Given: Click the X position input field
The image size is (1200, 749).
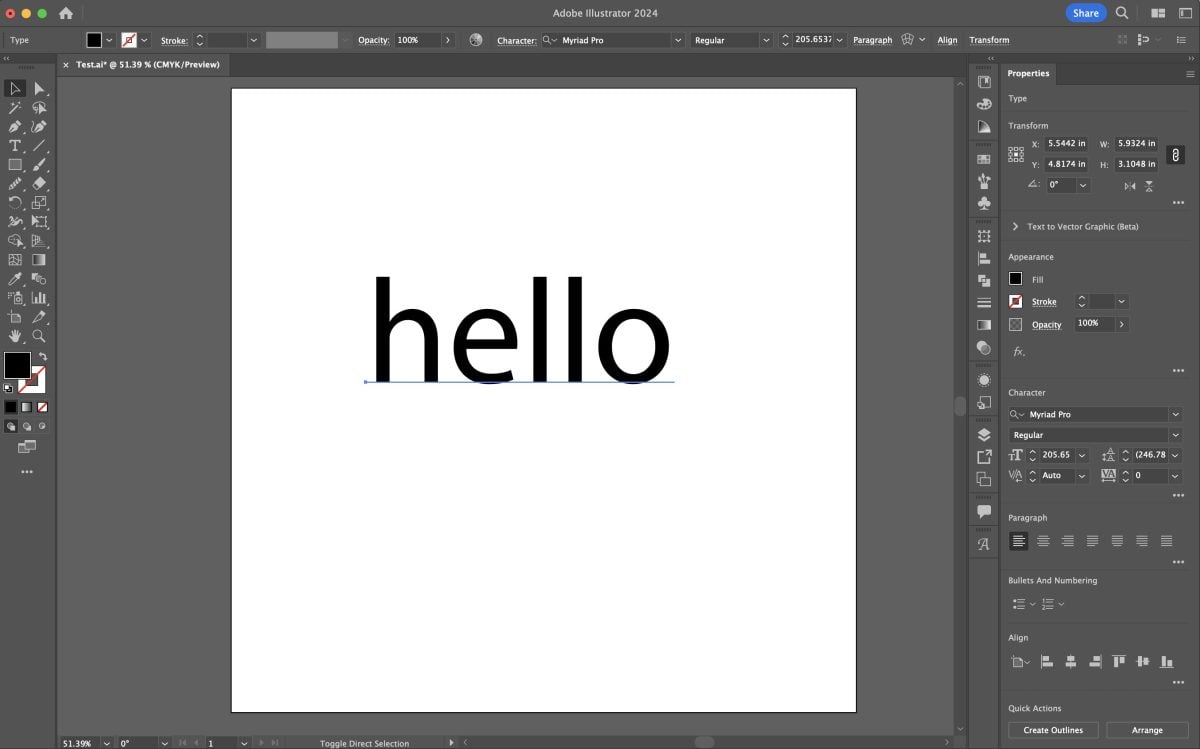Looking at the screenshot, I should click(x=1066, y=144).
